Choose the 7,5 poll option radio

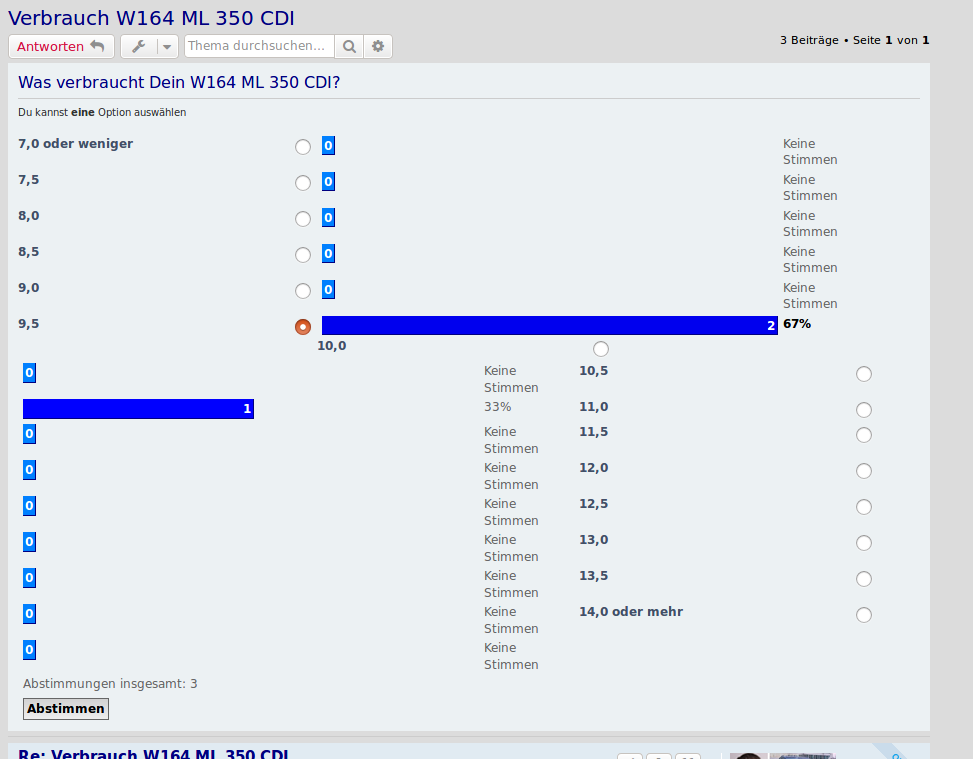(303, 183)
